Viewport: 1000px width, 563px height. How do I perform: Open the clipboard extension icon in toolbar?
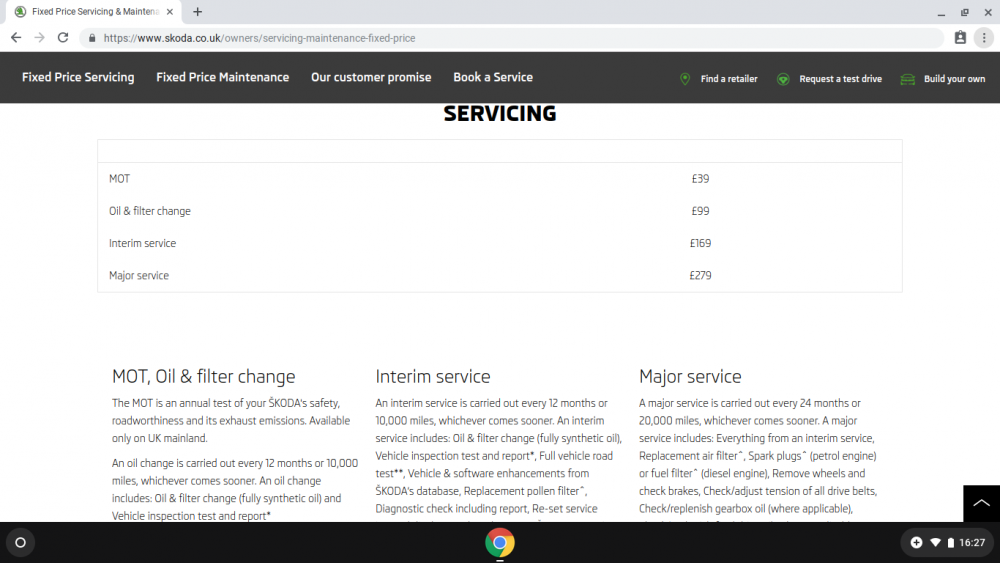[960, 38]
